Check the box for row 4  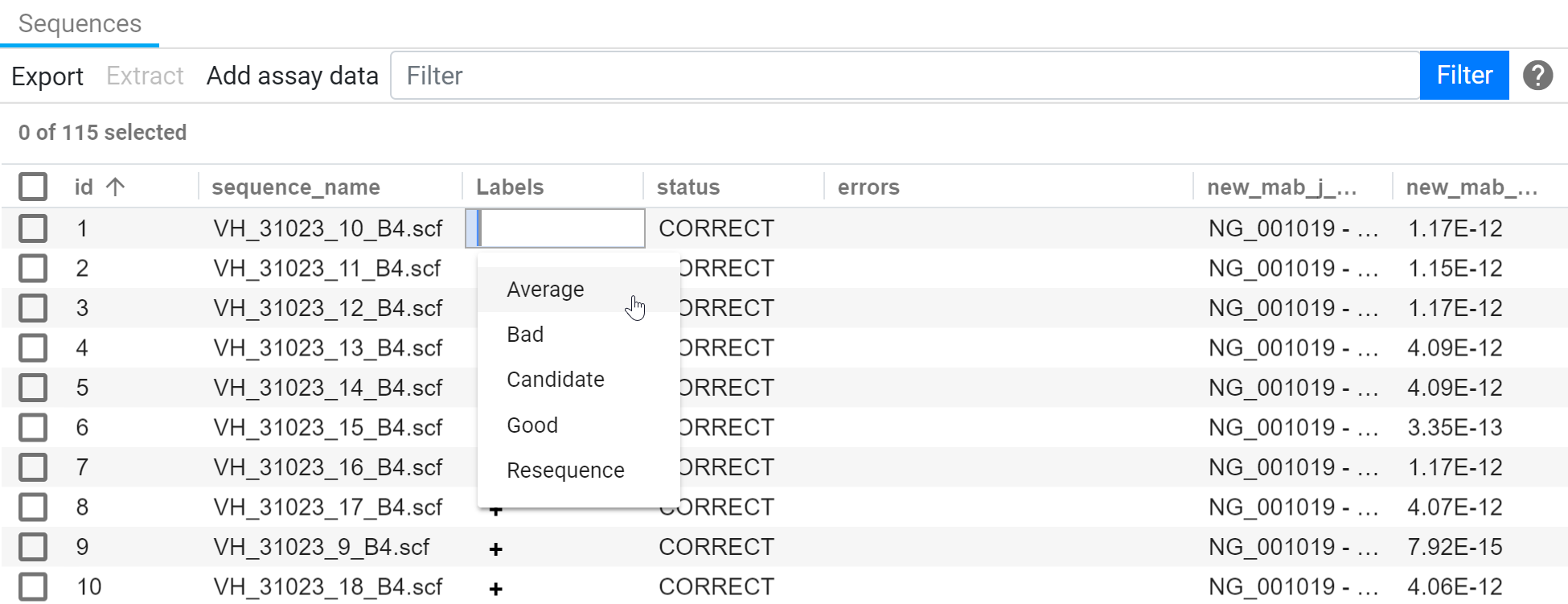33,347
